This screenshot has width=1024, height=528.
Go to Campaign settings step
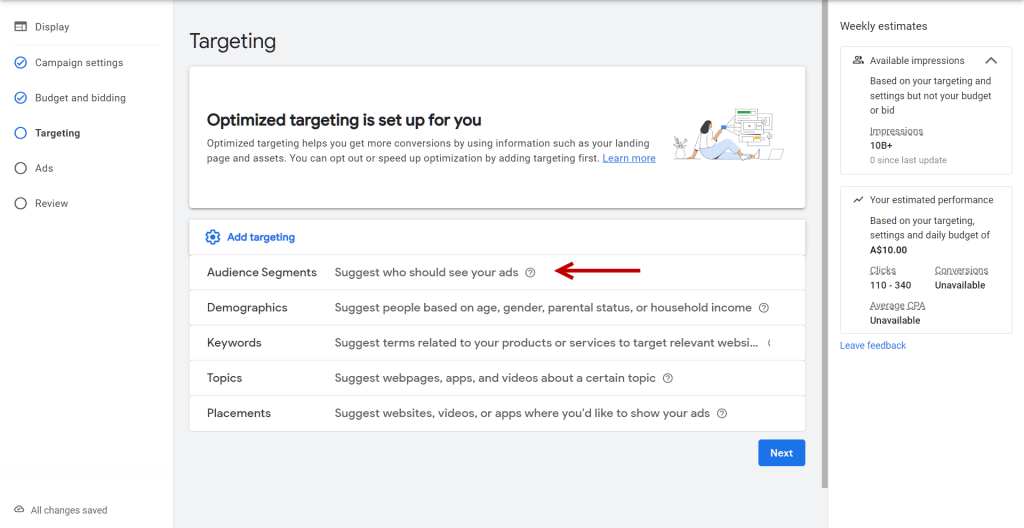(79, 63)
